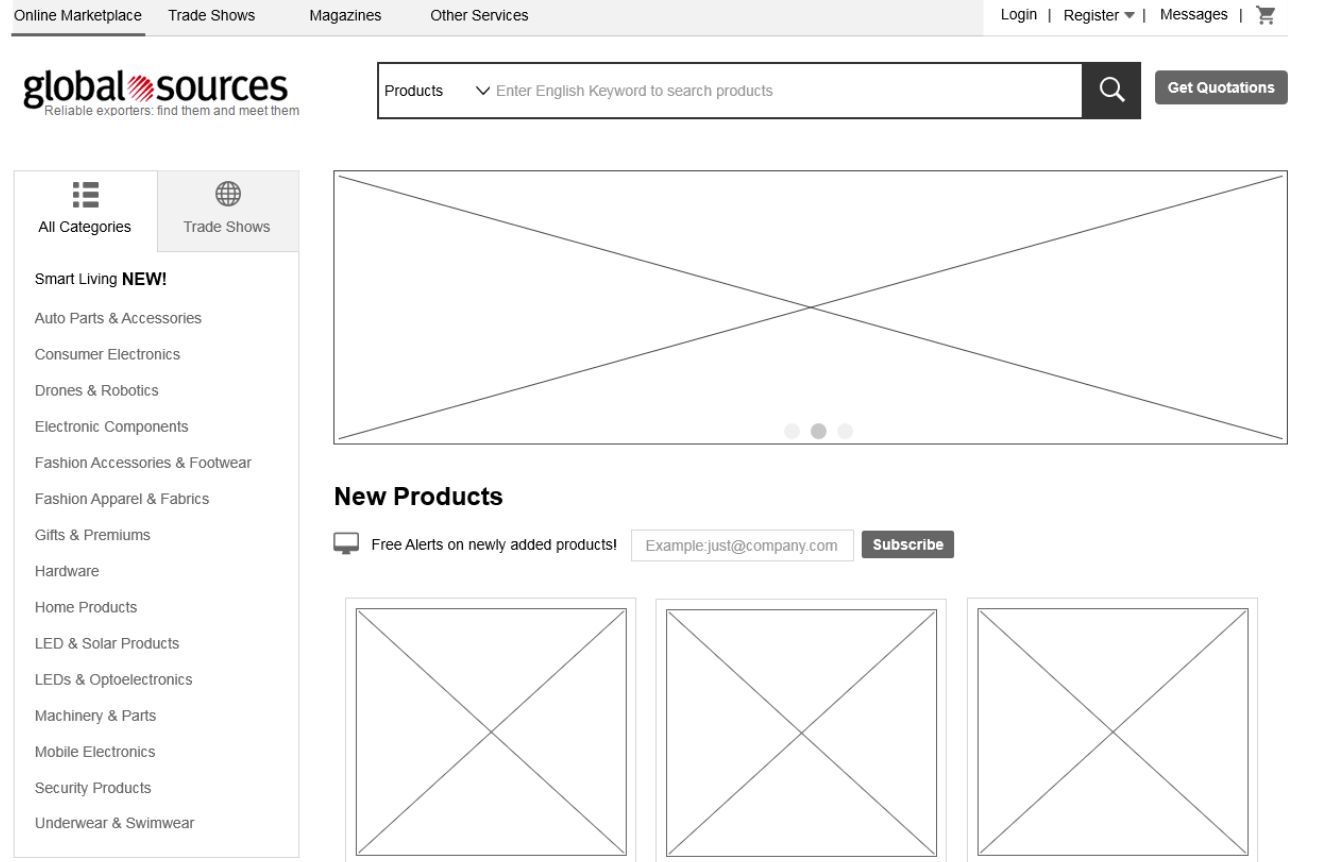Select the middle carousel dot indicator
Screen dimensions: 1332x862
818,430
